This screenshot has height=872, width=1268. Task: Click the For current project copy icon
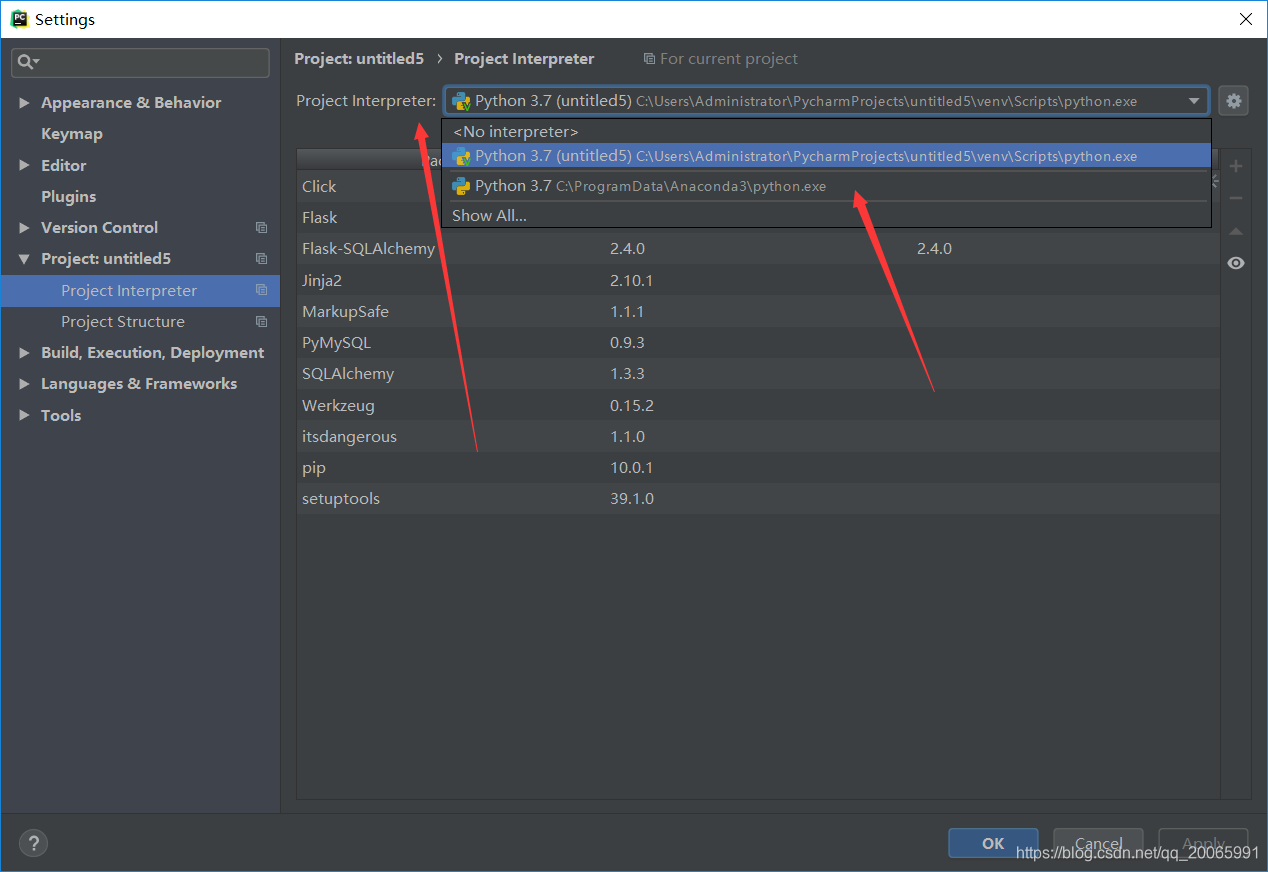[x=649, y=59]
